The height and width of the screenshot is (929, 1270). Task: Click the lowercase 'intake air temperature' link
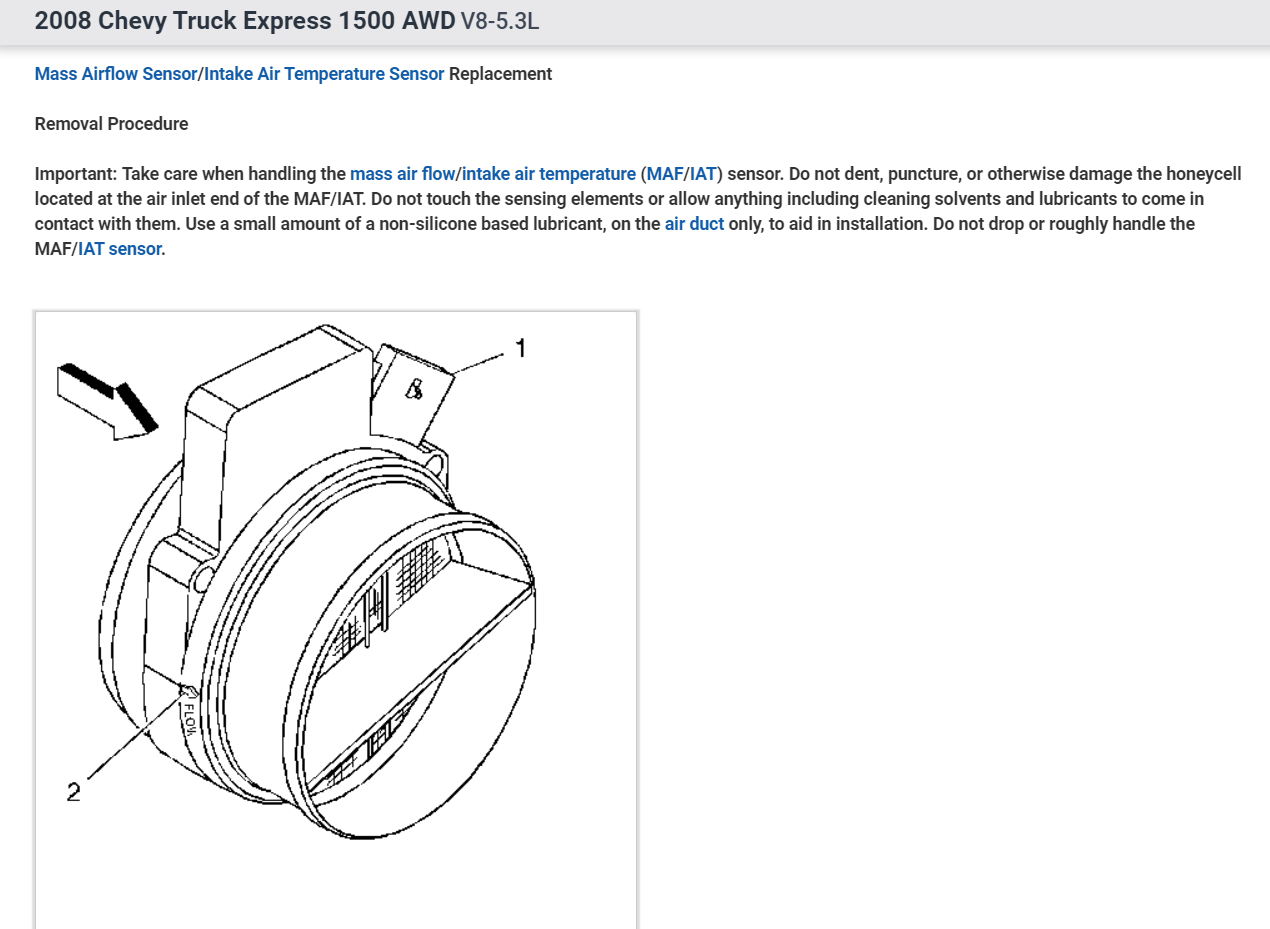click(x=549, y=174)
